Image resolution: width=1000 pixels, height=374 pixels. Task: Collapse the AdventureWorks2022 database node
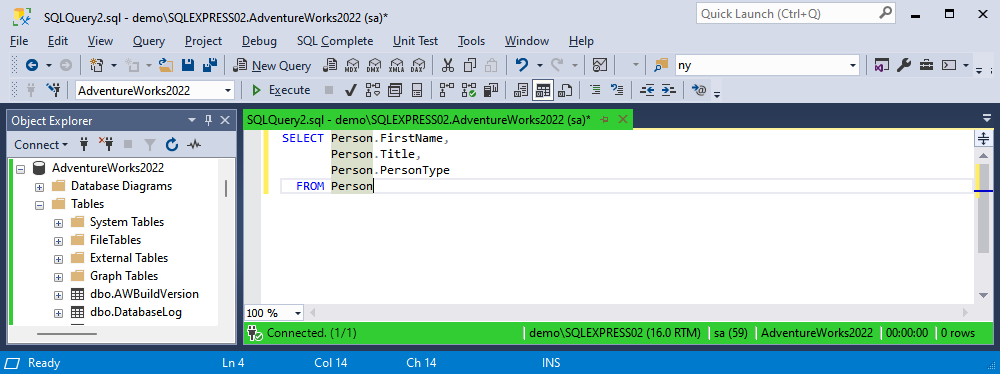click(x=21, y=169)
